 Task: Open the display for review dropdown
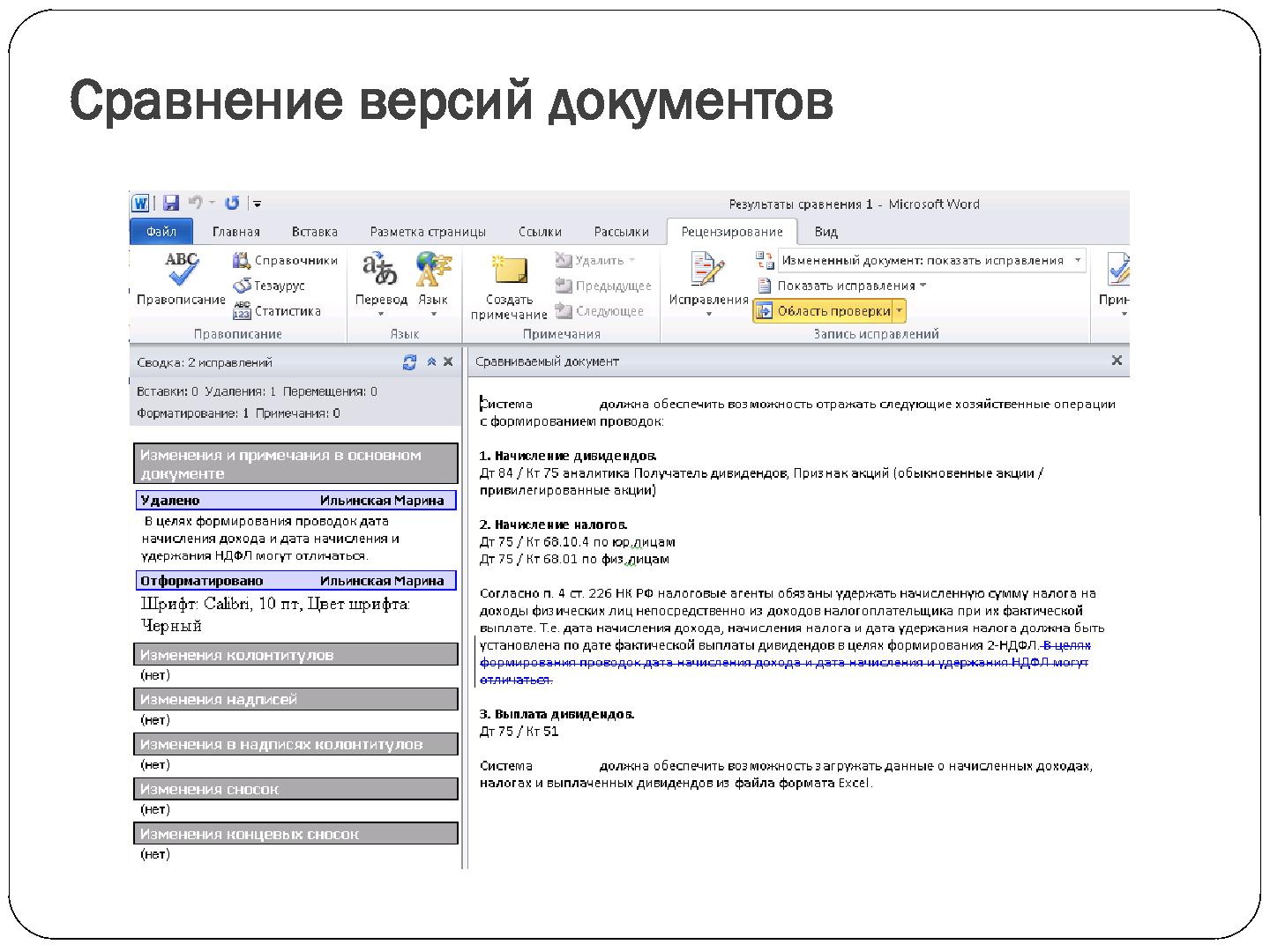932,260
